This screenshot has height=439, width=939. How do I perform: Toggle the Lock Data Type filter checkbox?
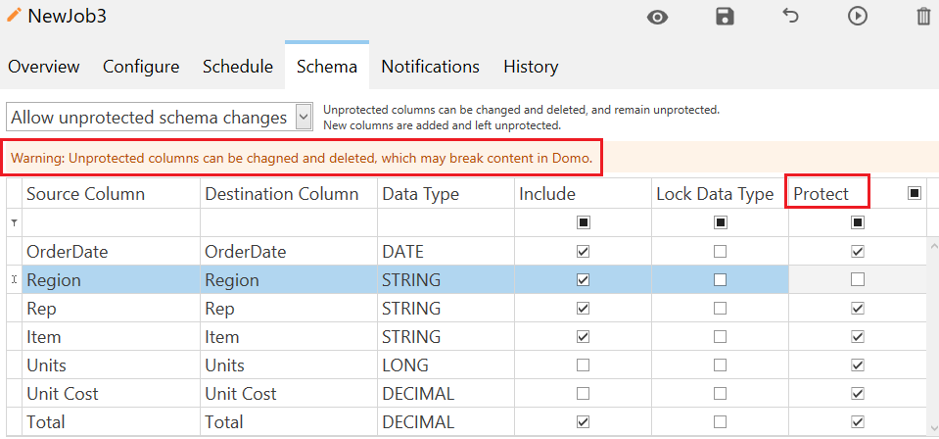click(x=720, y=222)
